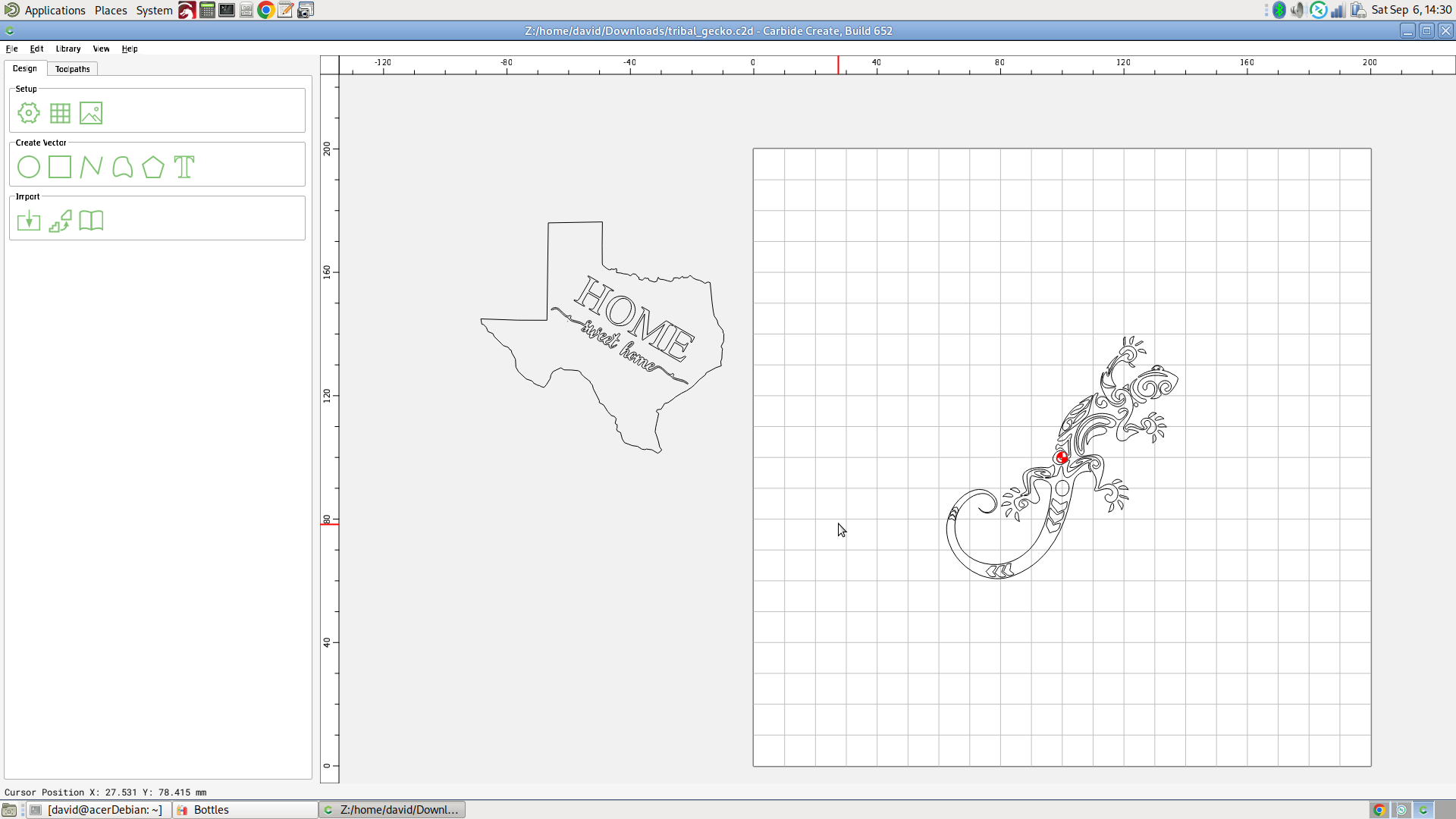Click the Import file icon
1456x819 pixels.
29,221
